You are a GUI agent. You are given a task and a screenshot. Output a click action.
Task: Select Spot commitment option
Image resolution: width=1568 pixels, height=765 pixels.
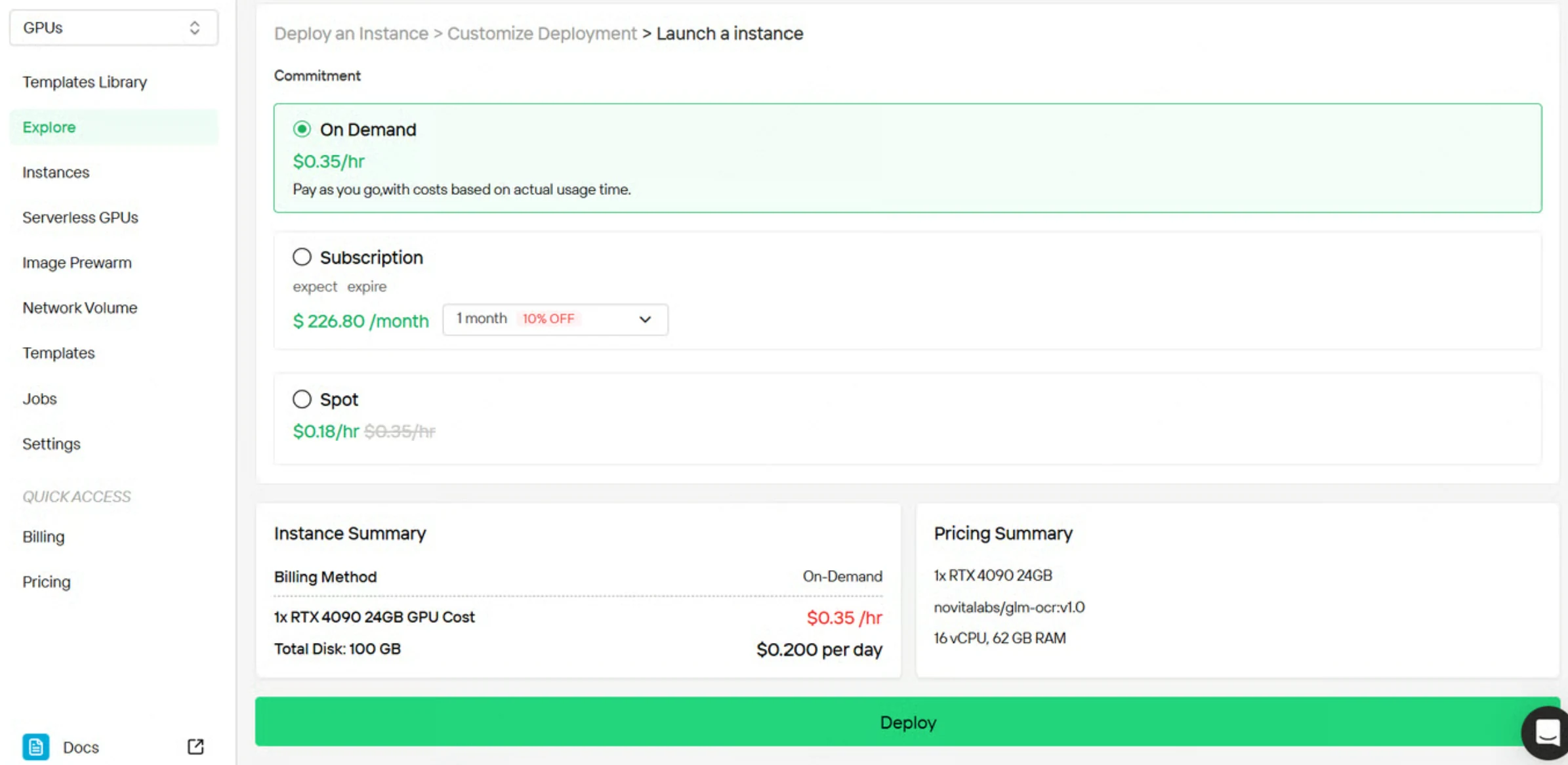pos(302,399)
